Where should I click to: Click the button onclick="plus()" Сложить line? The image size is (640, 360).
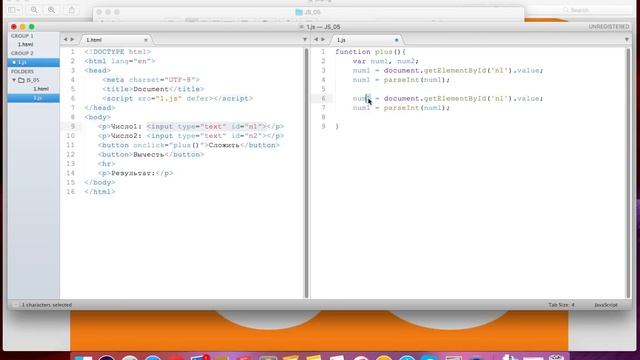pos(189,145)
